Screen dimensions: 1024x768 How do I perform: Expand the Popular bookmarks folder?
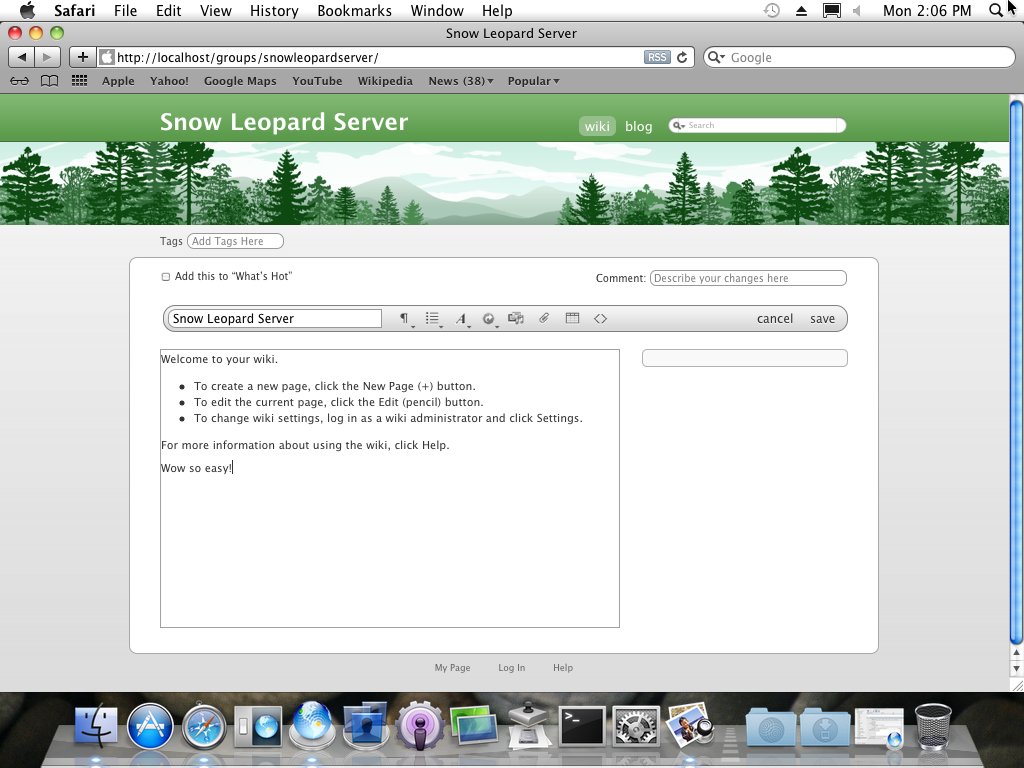(x=534, y=81)
